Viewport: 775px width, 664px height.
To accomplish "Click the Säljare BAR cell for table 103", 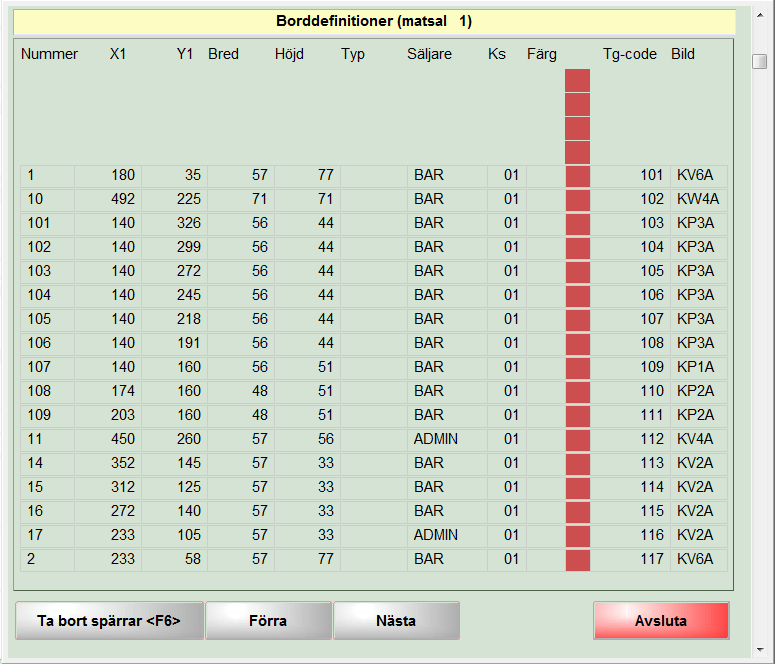I will 447,271.
